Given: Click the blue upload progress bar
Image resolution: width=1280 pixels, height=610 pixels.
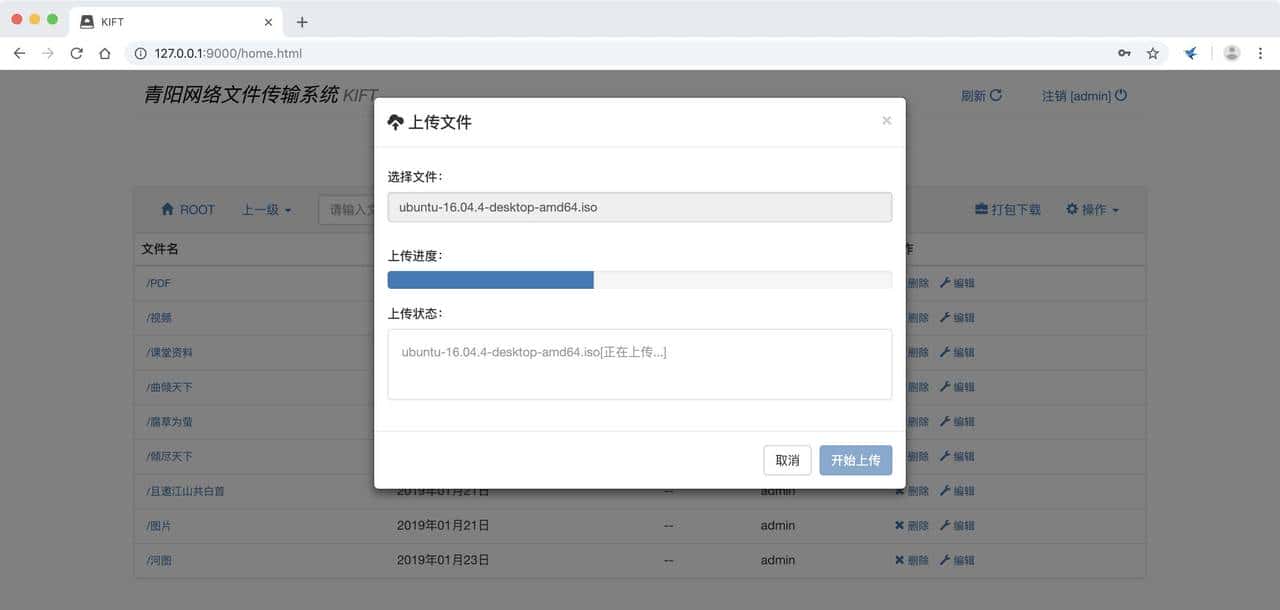Looking at the screenshot, I should click(x=490, y=279).
